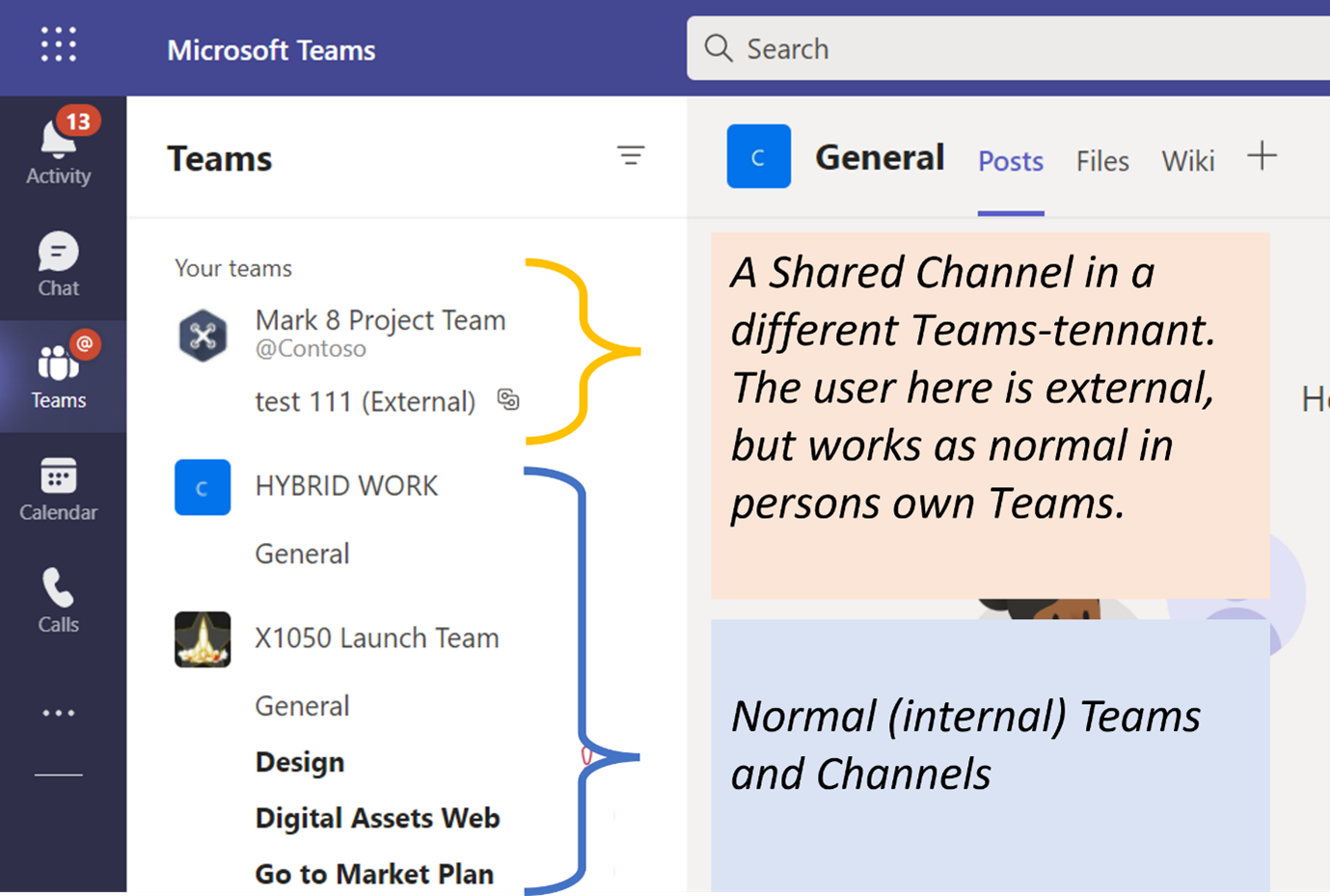Click the search magnifier icon
Image resolution: width=1330 pixels, height=896 pixels.
click(x=719, y=48)
